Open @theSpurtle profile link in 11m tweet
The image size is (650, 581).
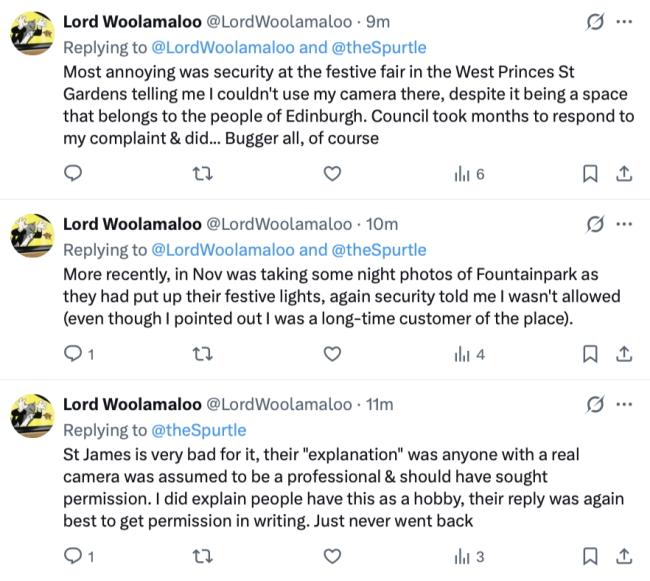coord(199,430)
